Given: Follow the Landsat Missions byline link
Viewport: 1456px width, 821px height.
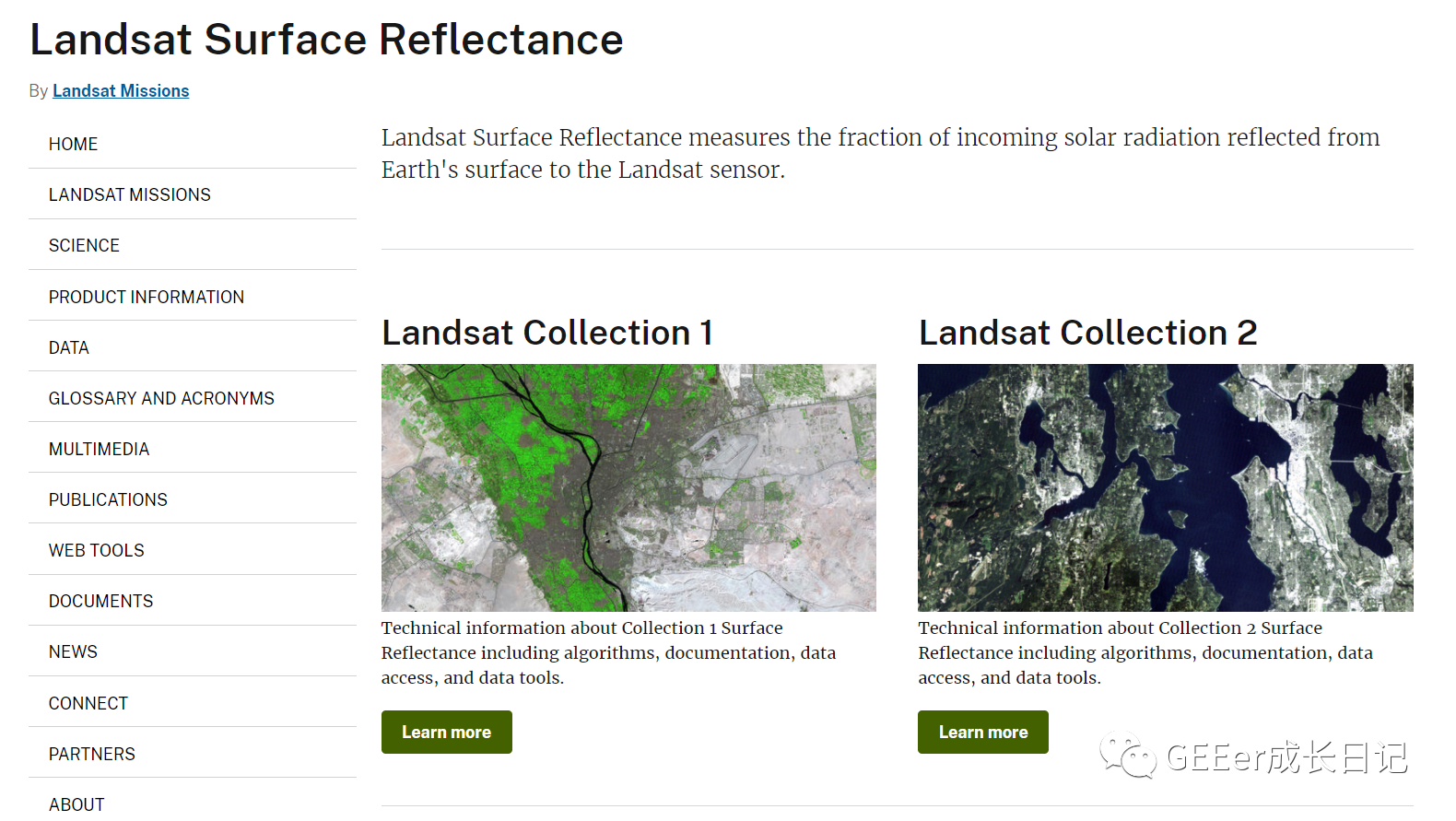Looking at the screenshot, I should (x=121, y=90).
